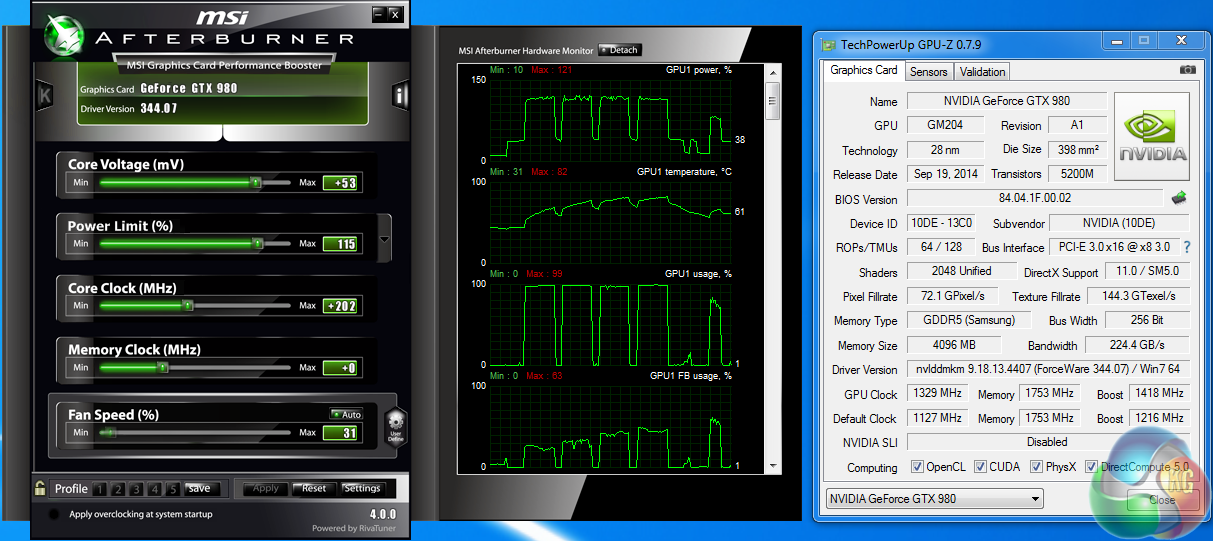The height and width of the screenshot is (541, 1213).
Task: Select Afterburner profile slot 4
Action: [154, 489]
